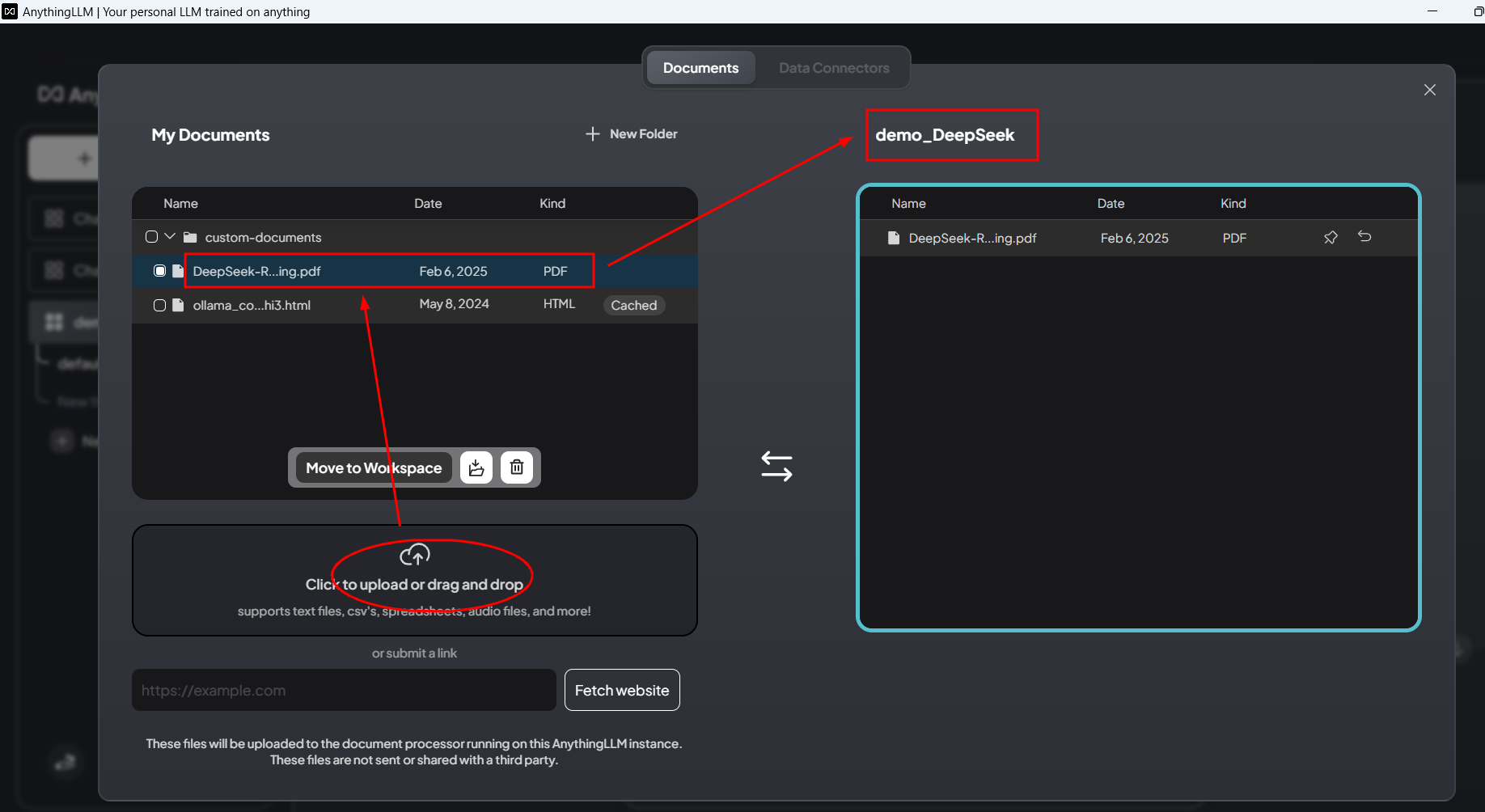Click the Move to Workspace button
The width and height of the screenshot is (1485, 812).
click(374, 467)
